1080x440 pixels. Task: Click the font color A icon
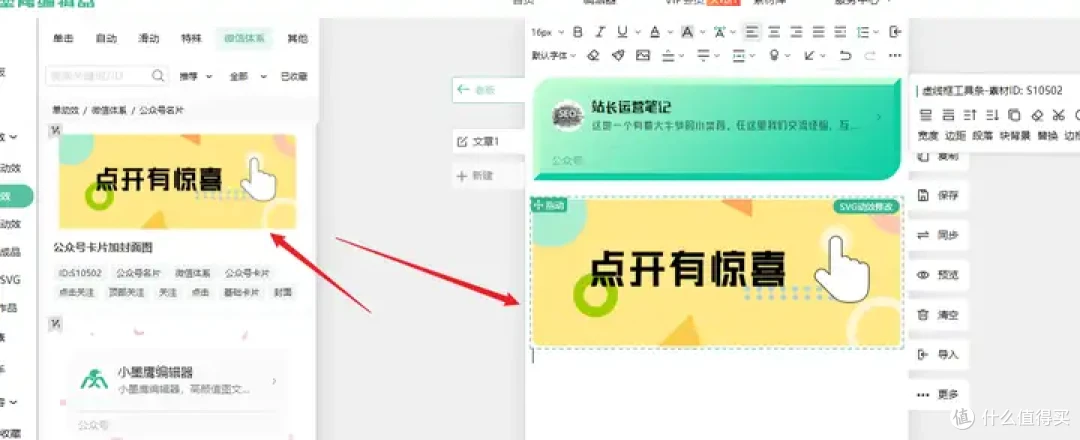[x=654, y=32]
